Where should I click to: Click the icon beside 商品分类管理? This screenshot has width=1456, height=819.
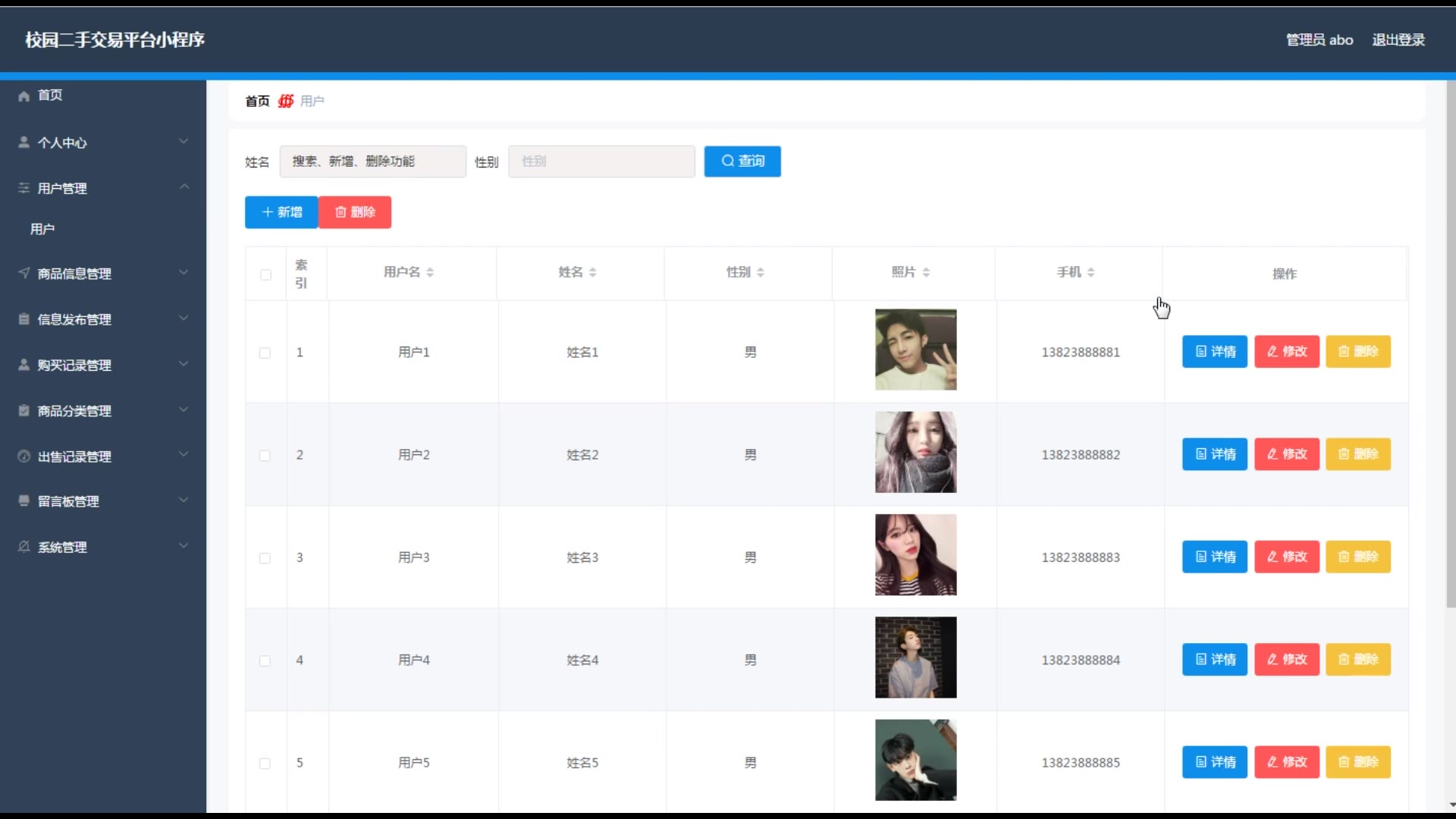tap(24, 410)
